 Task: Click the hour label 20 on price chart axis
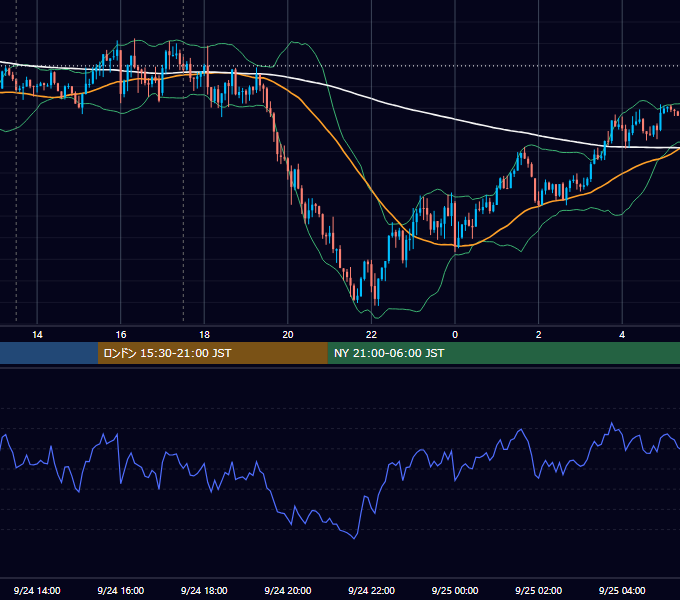(288, 335)
